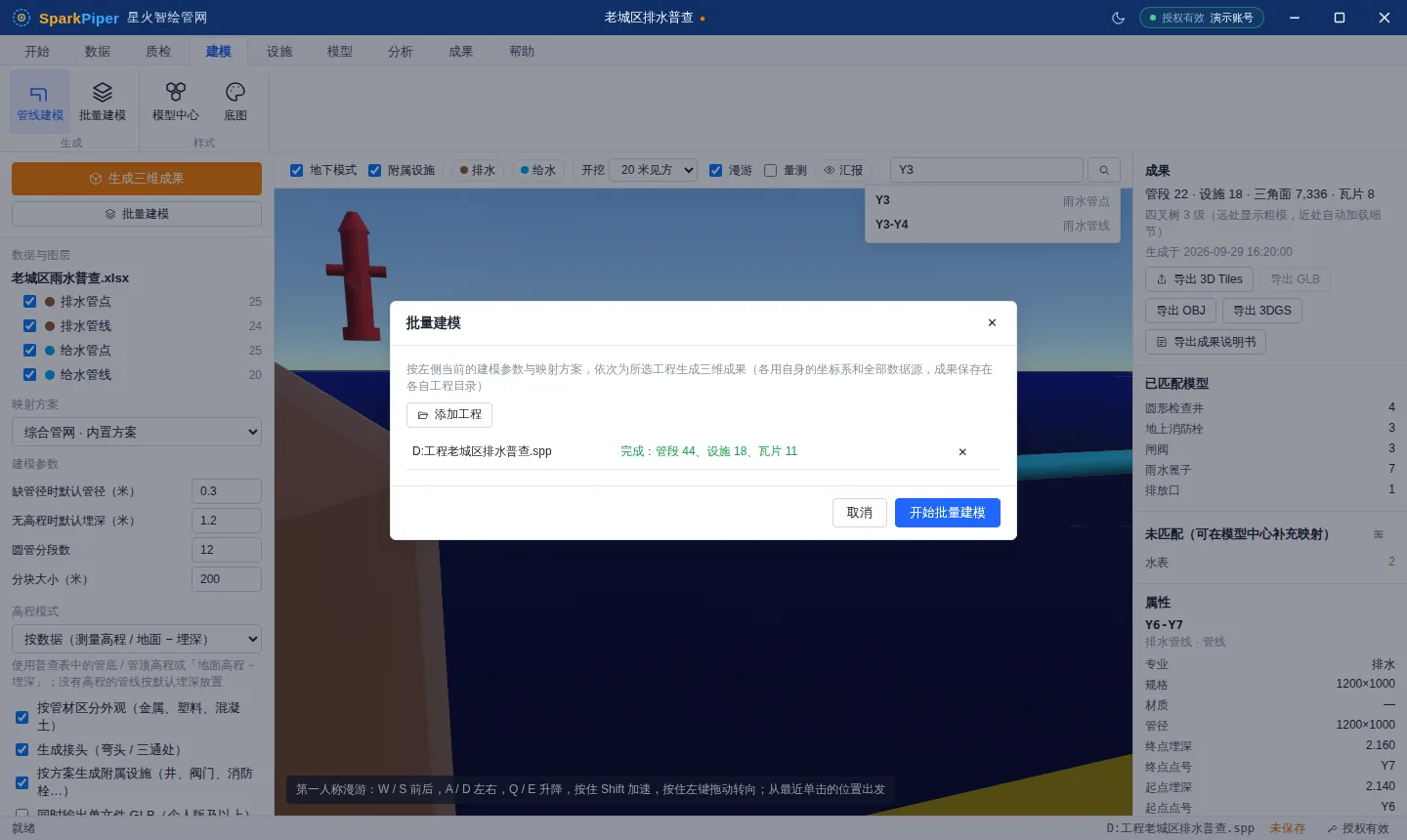Click the 未匹配 section filter icon
This screenshot has height=840, width=1407.
[1379, 534]
